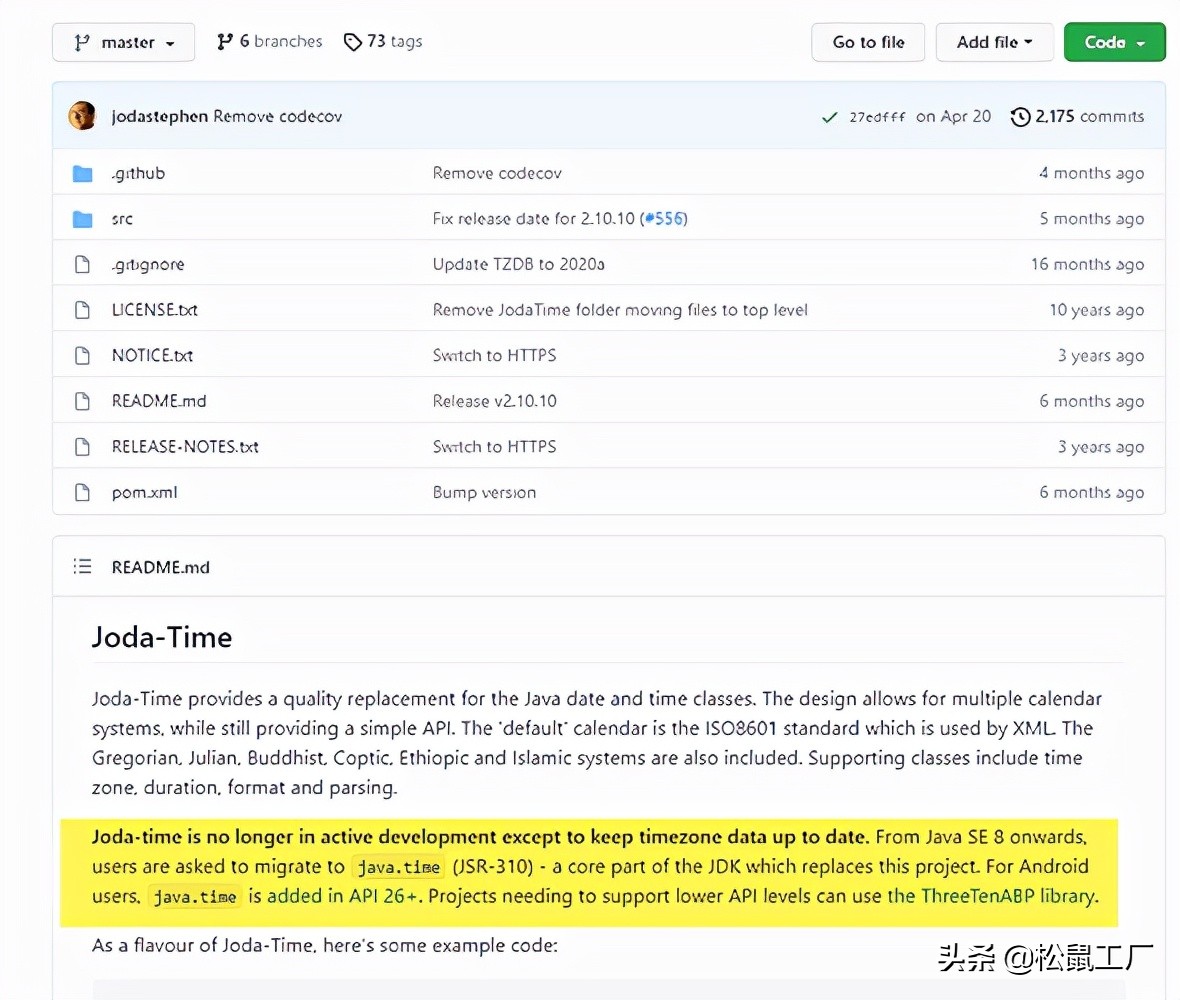Click the pom.xml file icon
1180x1000 pixels.
pyautogui.click(x=83, y=493)
